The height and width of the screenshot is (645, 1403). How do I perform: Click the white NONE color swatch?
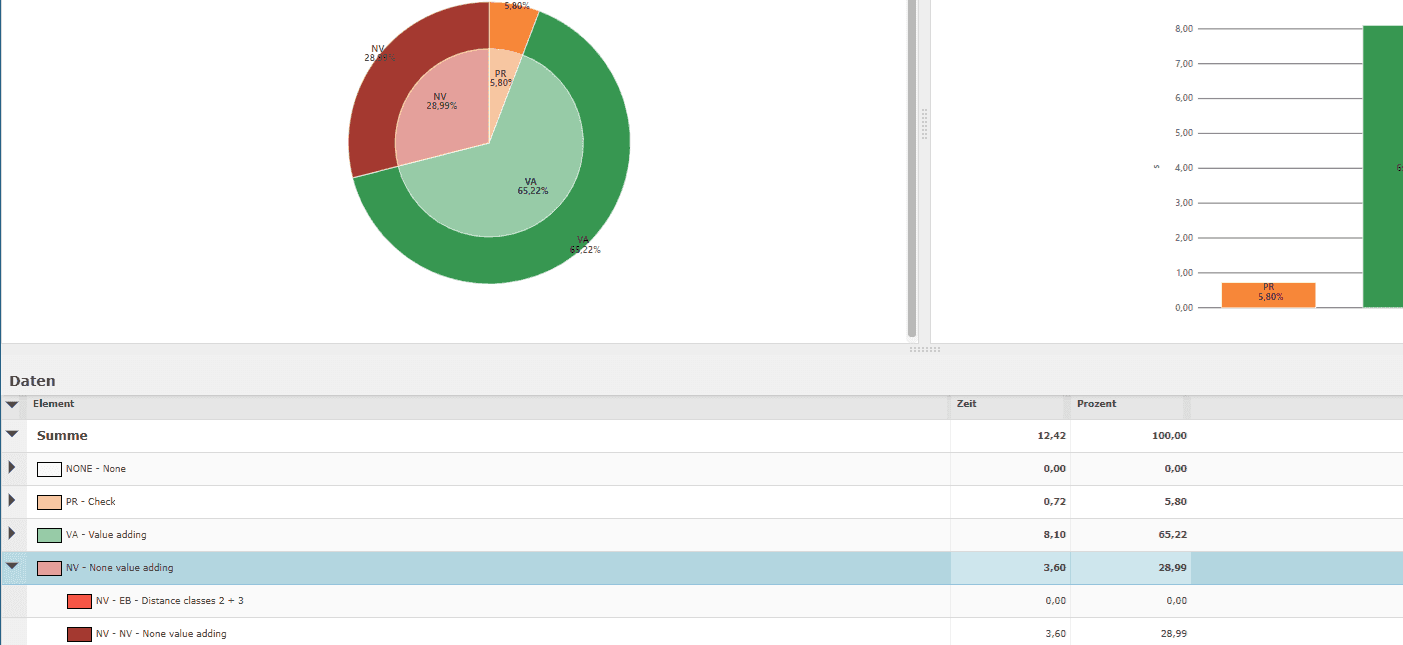click(49, 469)
